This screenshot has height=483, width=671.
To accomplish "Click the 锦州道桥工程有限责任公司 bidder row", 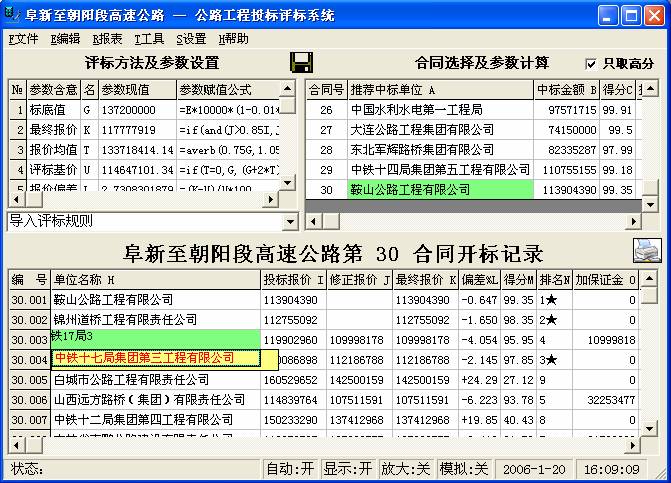I will click(324, 320).
